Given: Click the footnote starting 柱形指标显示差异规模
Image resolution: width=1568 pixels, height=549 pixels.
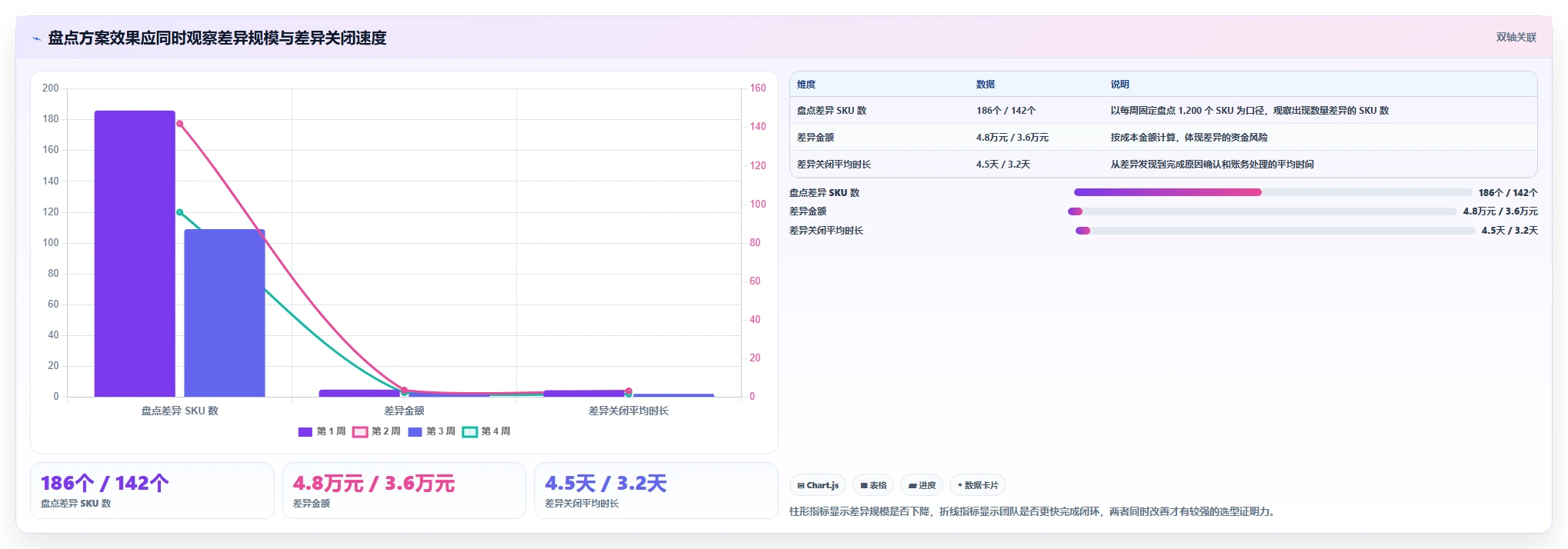Looking at the screenshot, I should [x=1034, y=511].
